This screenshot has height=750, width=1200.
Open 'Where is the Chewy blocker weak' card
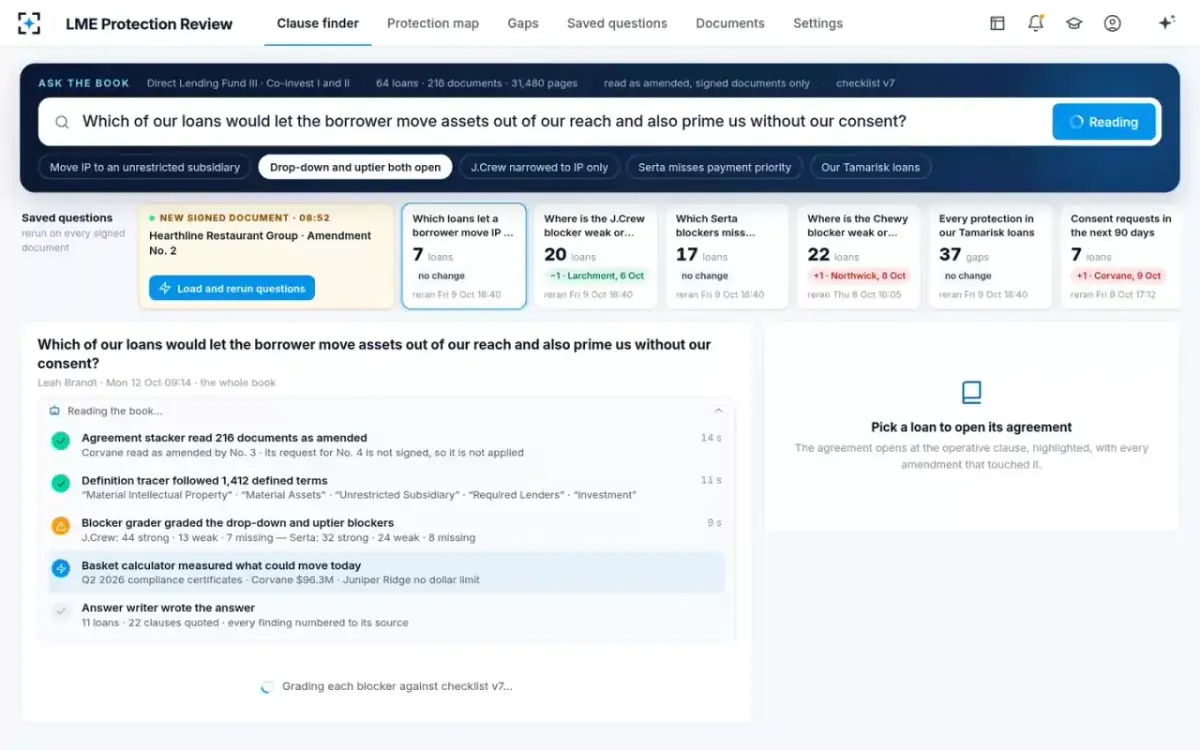[858, 256]
